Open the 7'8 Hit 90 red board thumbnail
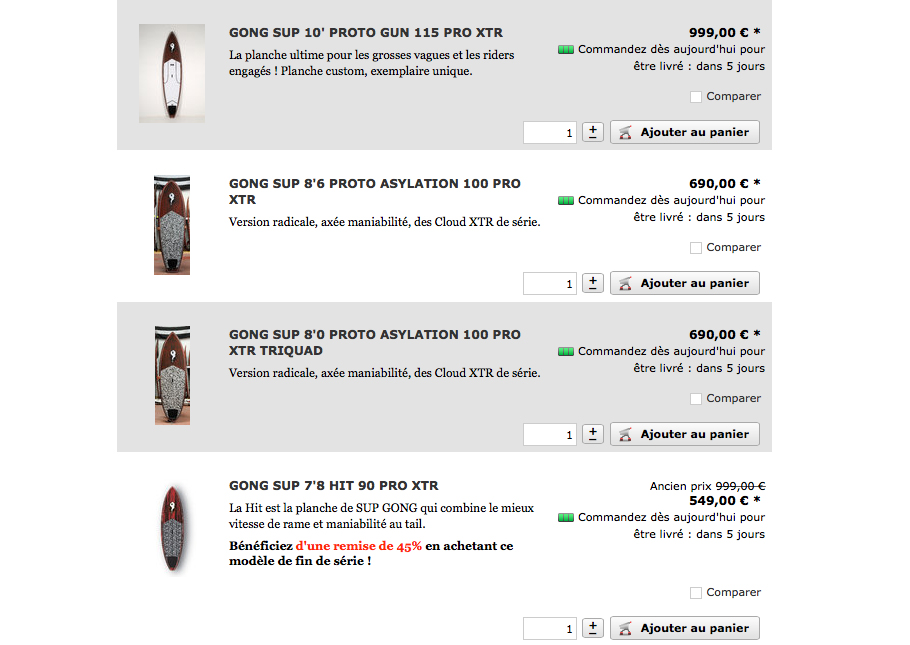This screenshot has width=910, height=645. pyautogui.click(x=172, y=528)
